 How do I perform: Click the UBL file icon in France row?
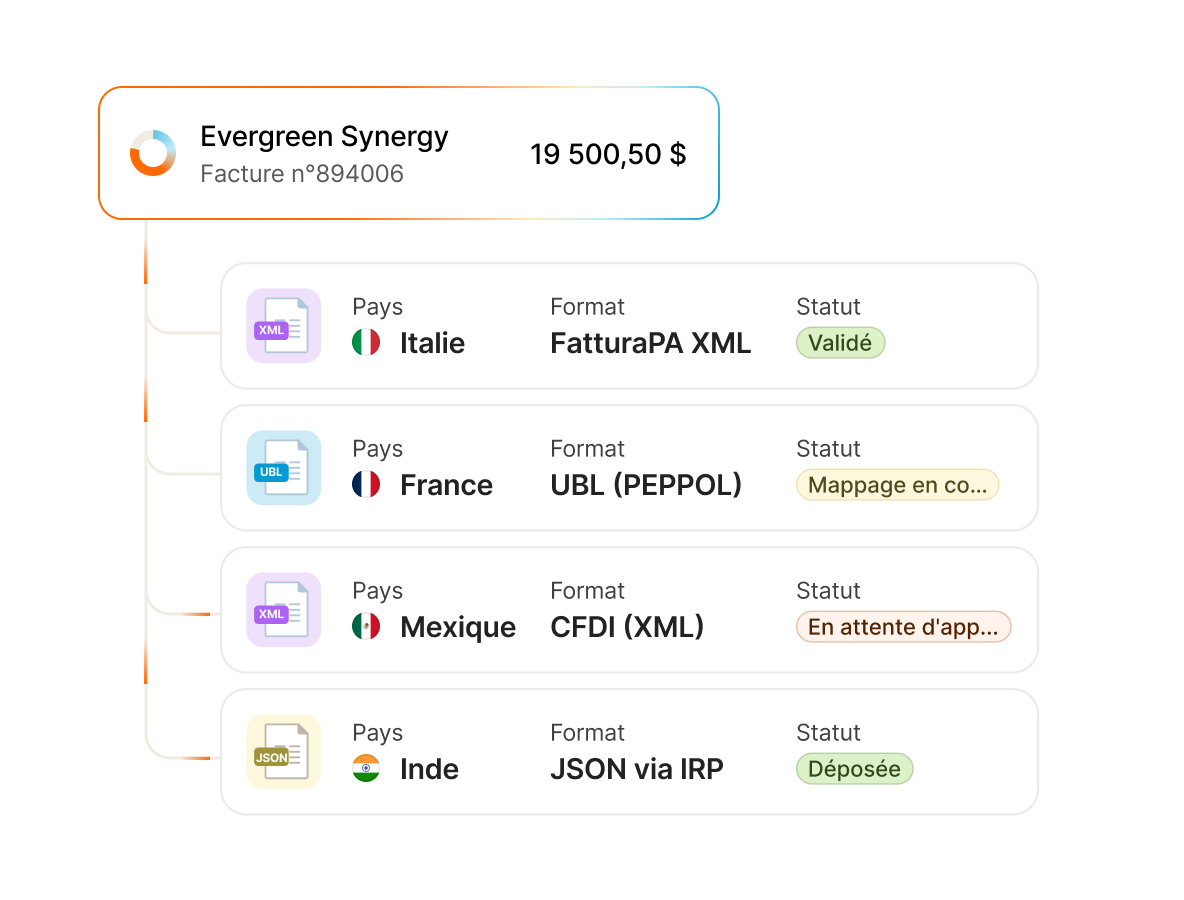tap(284, 468)
